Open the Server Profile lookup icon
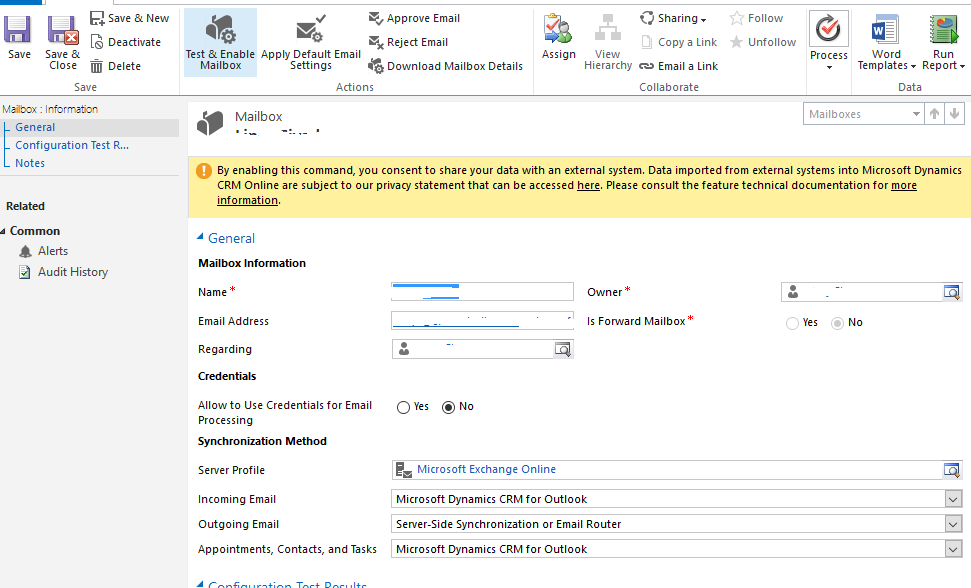This screenshot has width=971, height=588. click(x=951, y=470)
